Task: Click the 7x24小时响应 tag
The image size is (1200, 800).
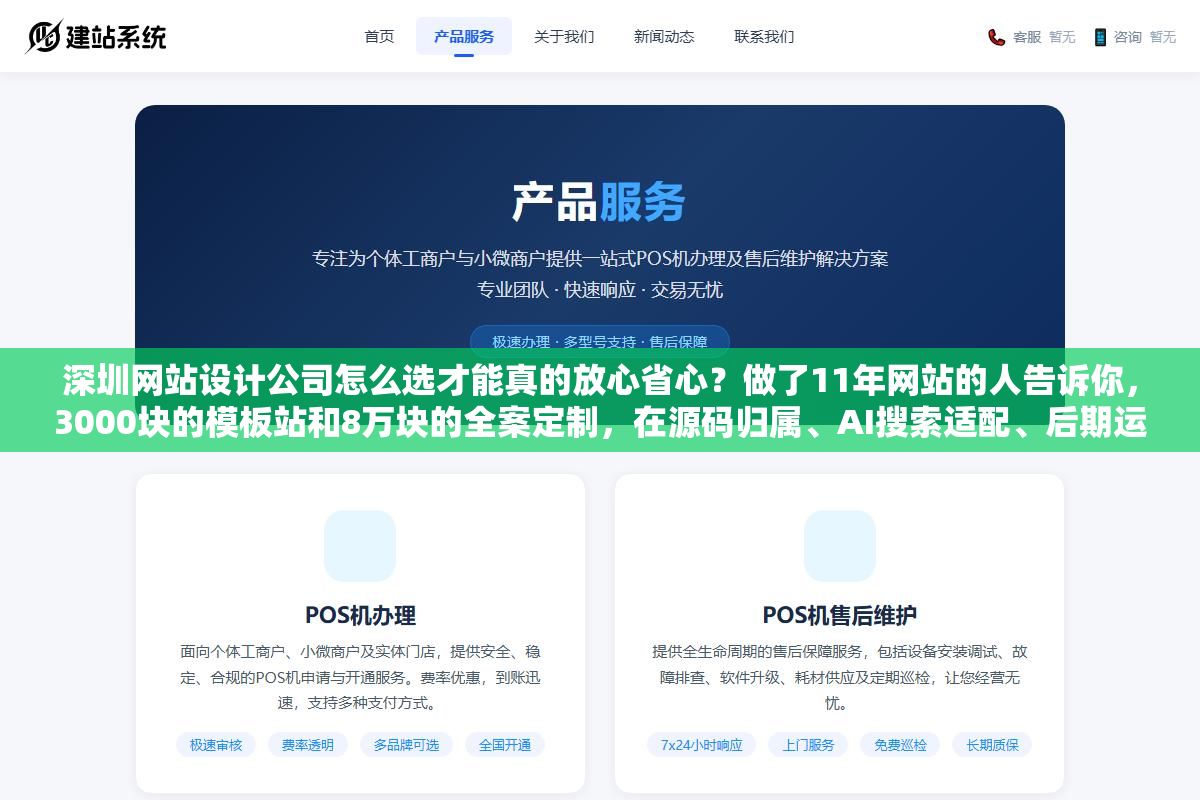Action: point(702,744)
